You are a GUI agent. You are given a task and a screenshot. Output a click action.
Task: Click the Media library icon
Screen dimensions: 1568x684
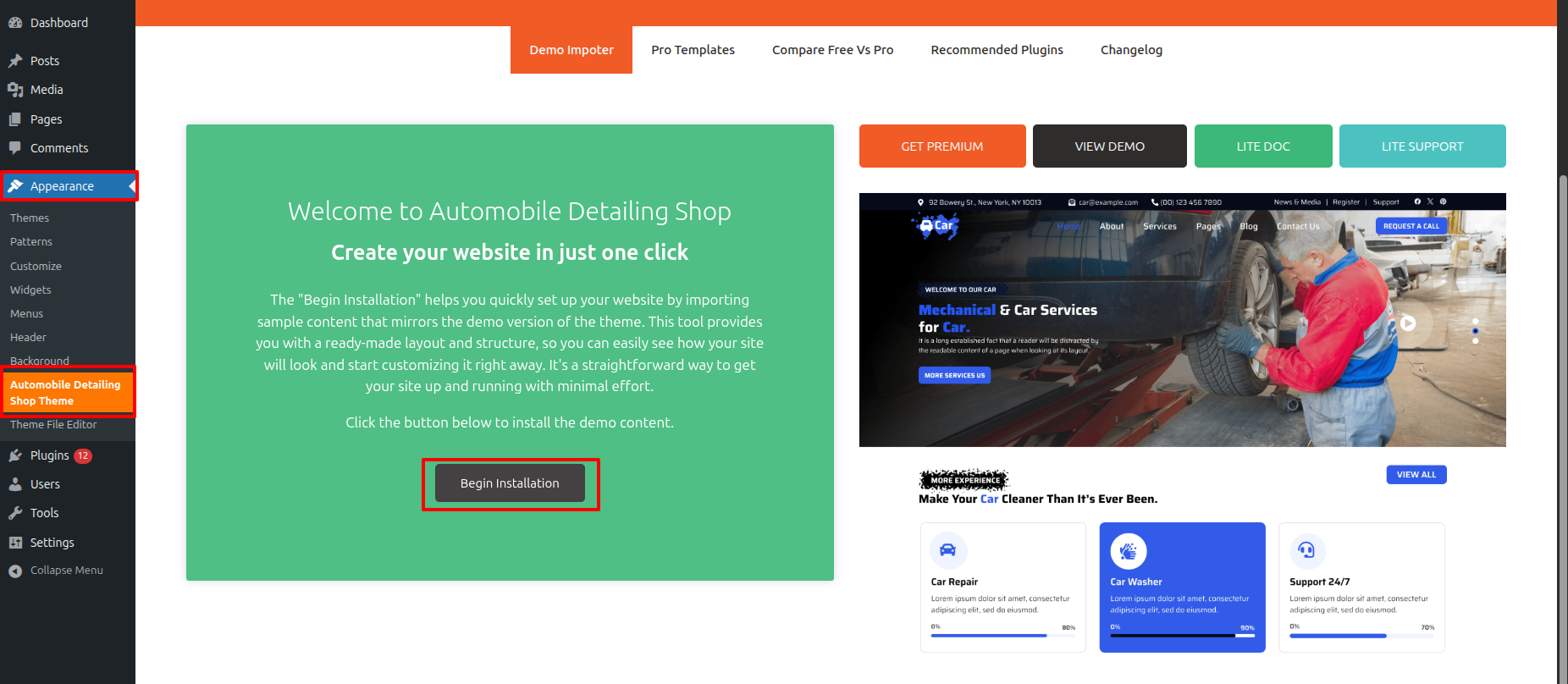(15, 90)
